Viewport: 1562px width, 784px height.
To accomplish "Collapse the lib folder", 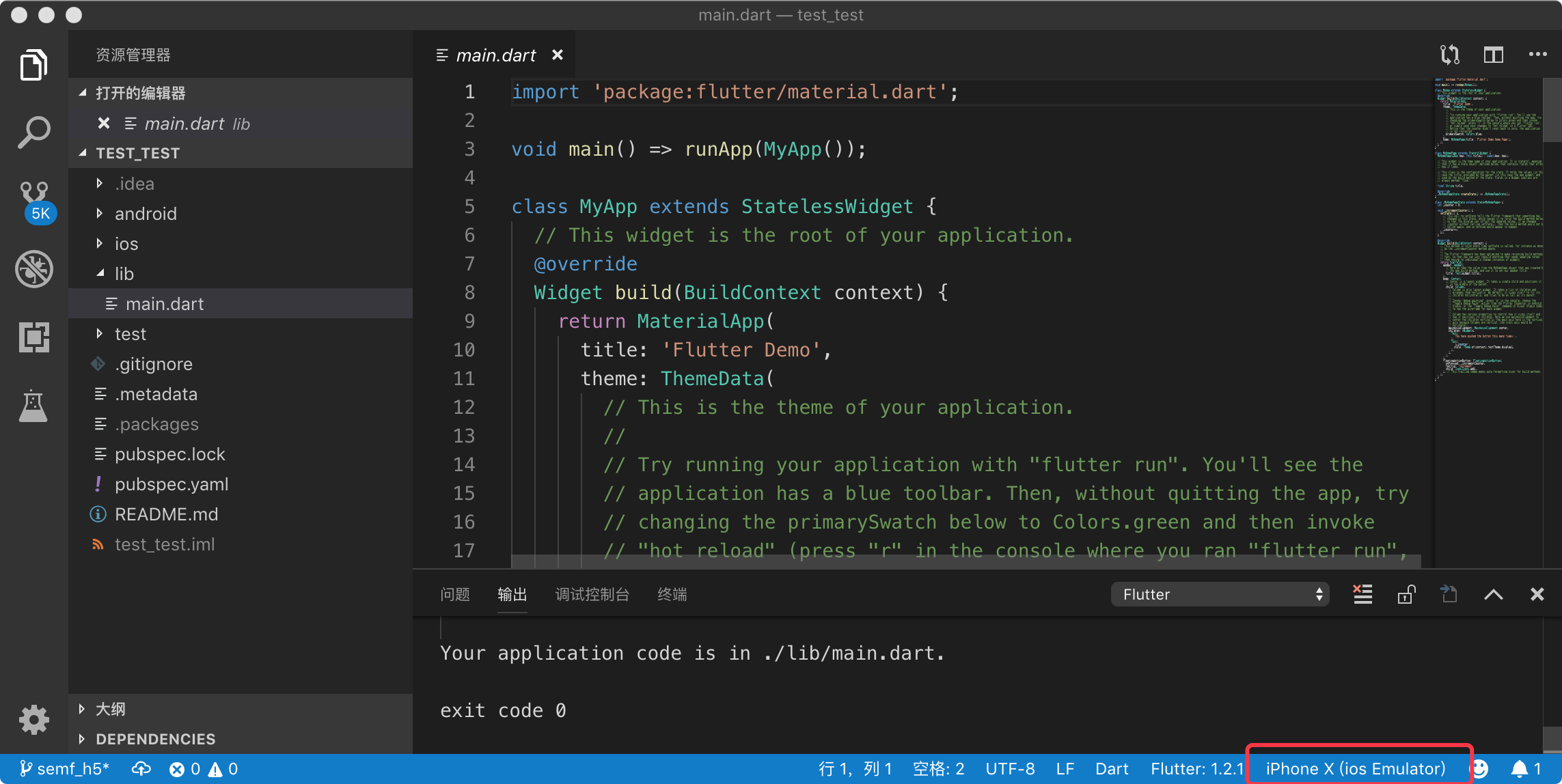I will pos(241,274).
